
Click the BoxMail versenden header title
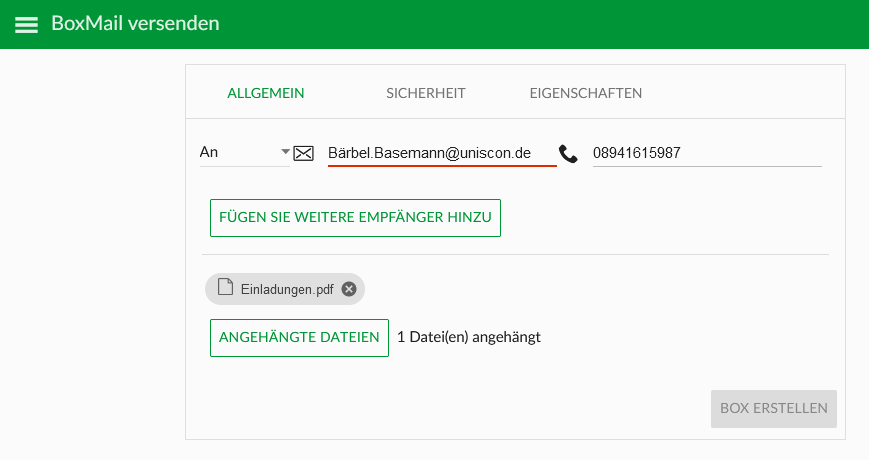tap(135, 23)
